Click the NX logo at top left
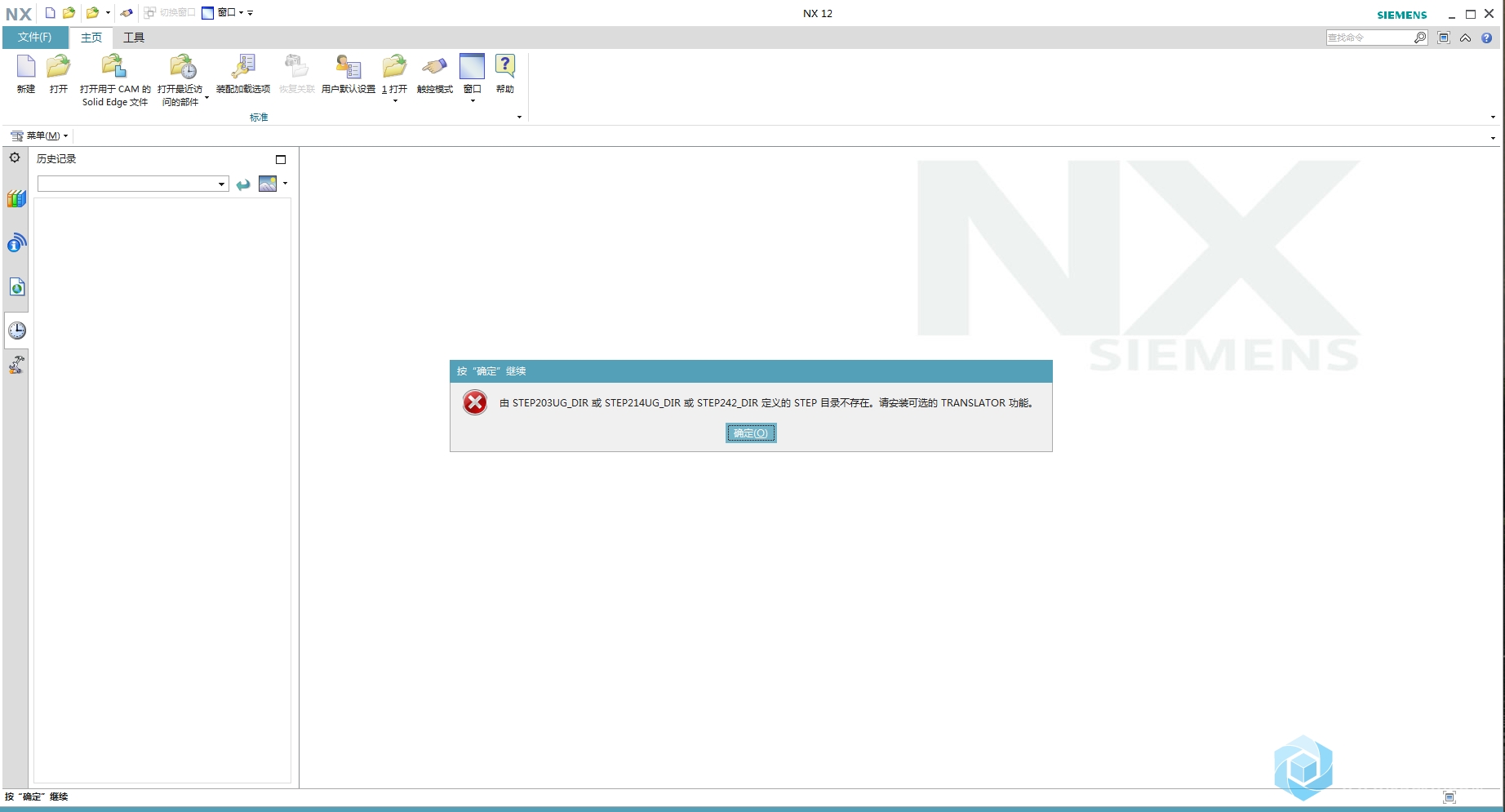The width and height of the screenshot is (1505, 812). (18, 14)
